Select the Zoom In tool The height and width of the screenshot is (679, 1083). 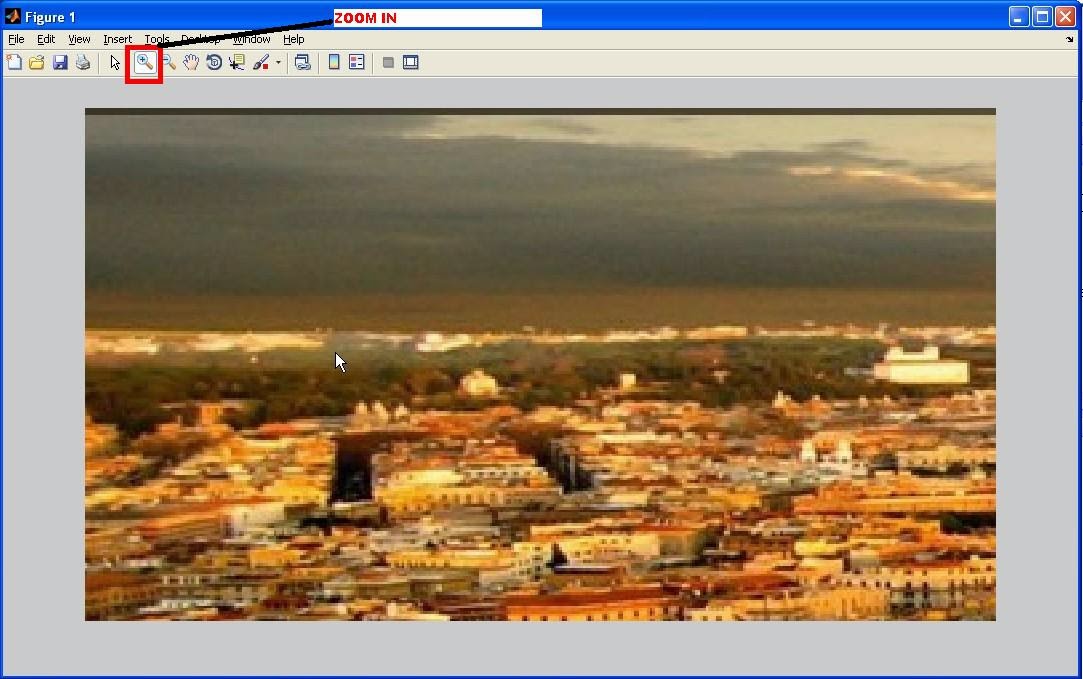tap(144, 61)
